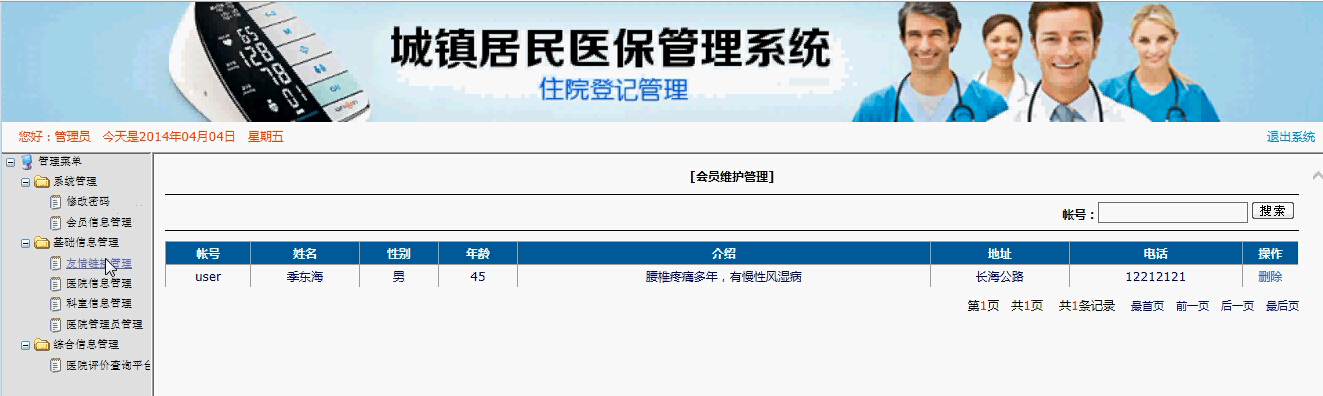Click the 综合信息管理 folder icon
This screenshot has height=396, width=1323.
point(42,345)
